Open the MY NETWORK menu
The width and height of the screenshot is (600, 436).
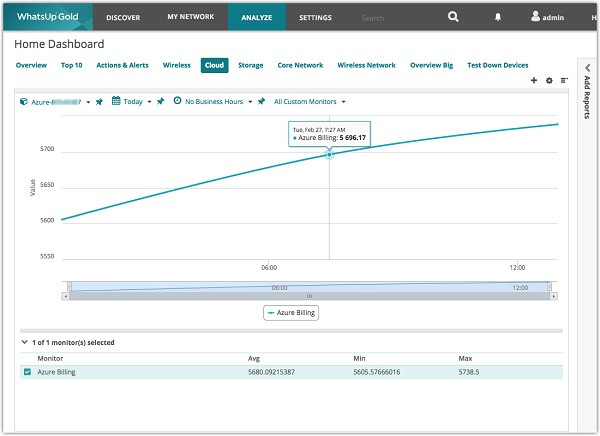191,17
